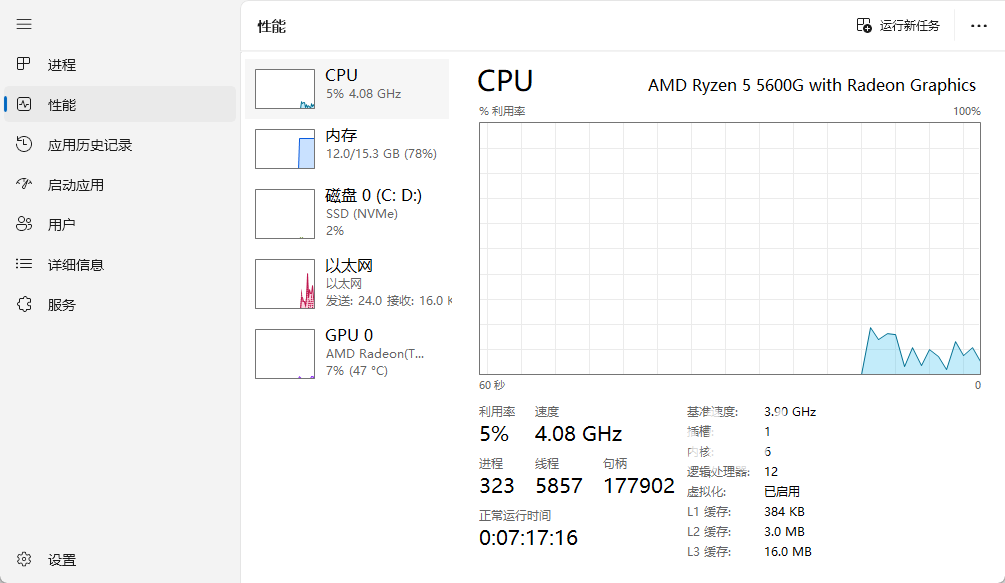The width and height of the screenshot is (1005, 583).
Task: Select the 性能 (Performance) sidebar icon
Action: (25, 105)
